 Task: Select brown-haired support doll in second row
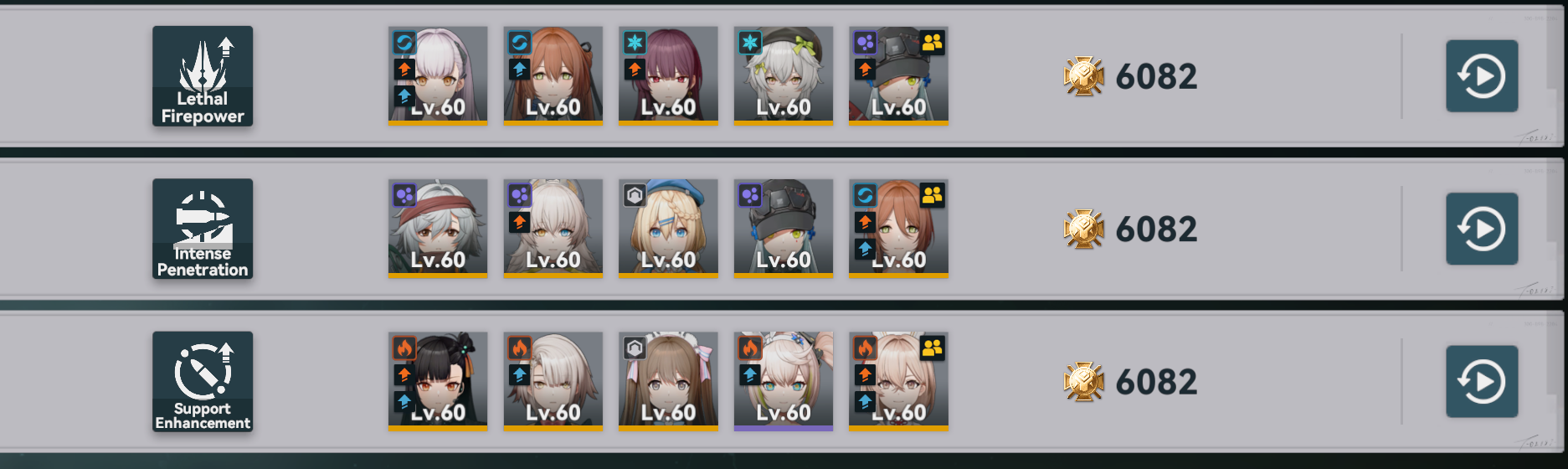pos(898,229)
